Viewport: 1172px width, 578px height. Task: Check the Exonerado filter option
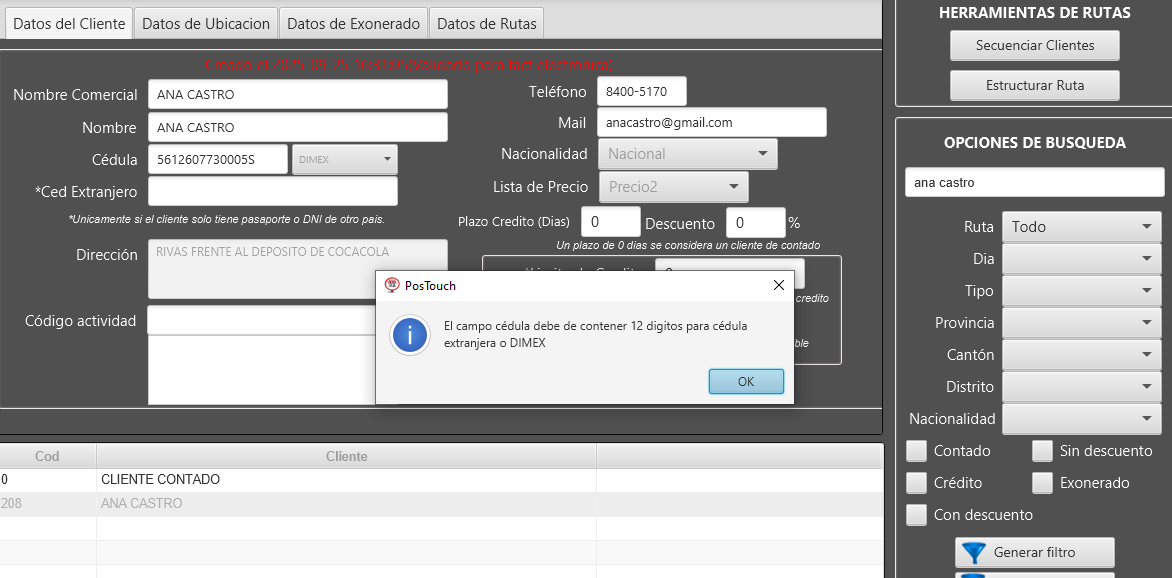(x=1042, y=483)
